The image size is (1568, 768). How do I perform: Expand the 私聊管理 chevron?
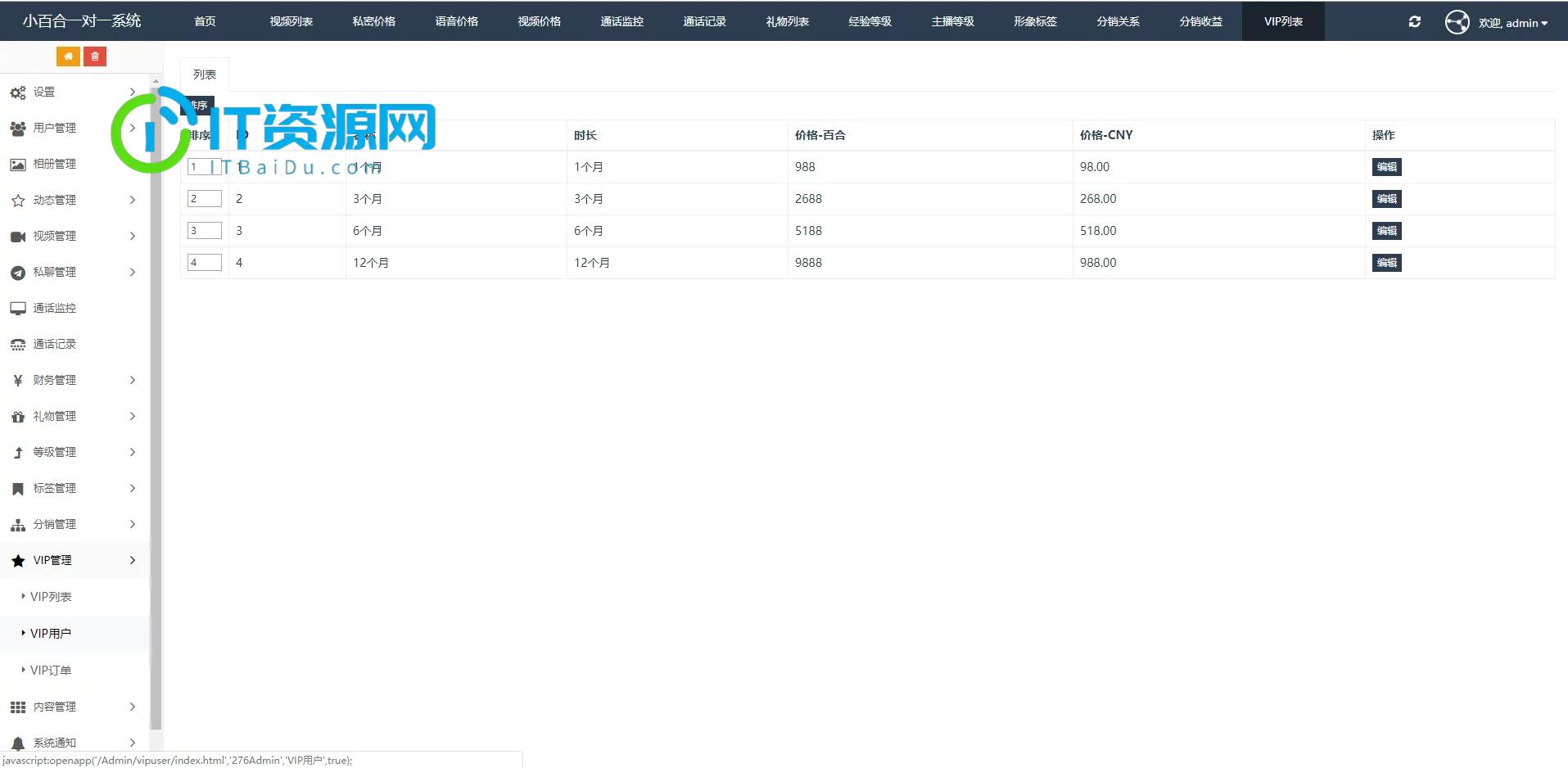coord(133,272)
